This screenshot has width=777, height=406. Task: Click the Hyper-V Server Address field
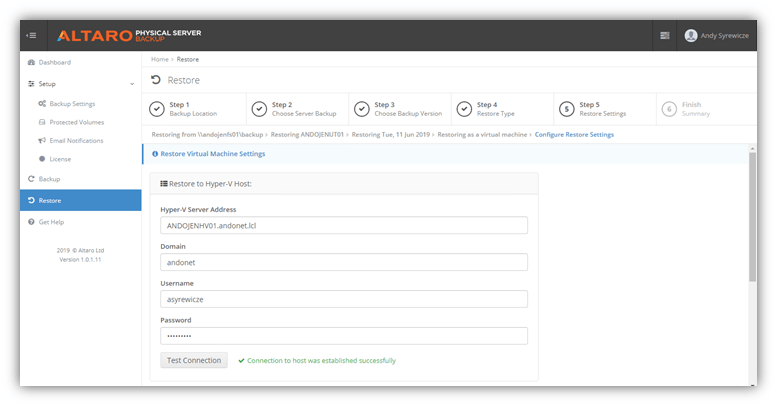click(x=343, y=225)
